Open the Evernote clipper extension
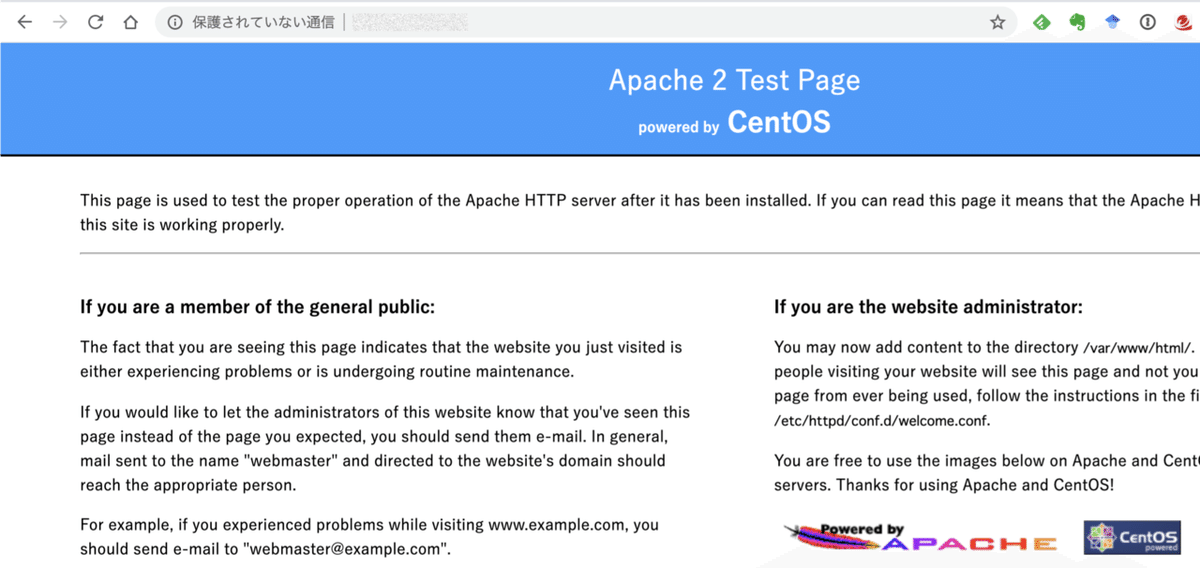The height and width of the screenshot is (568, 1200). click(1077, 22)
